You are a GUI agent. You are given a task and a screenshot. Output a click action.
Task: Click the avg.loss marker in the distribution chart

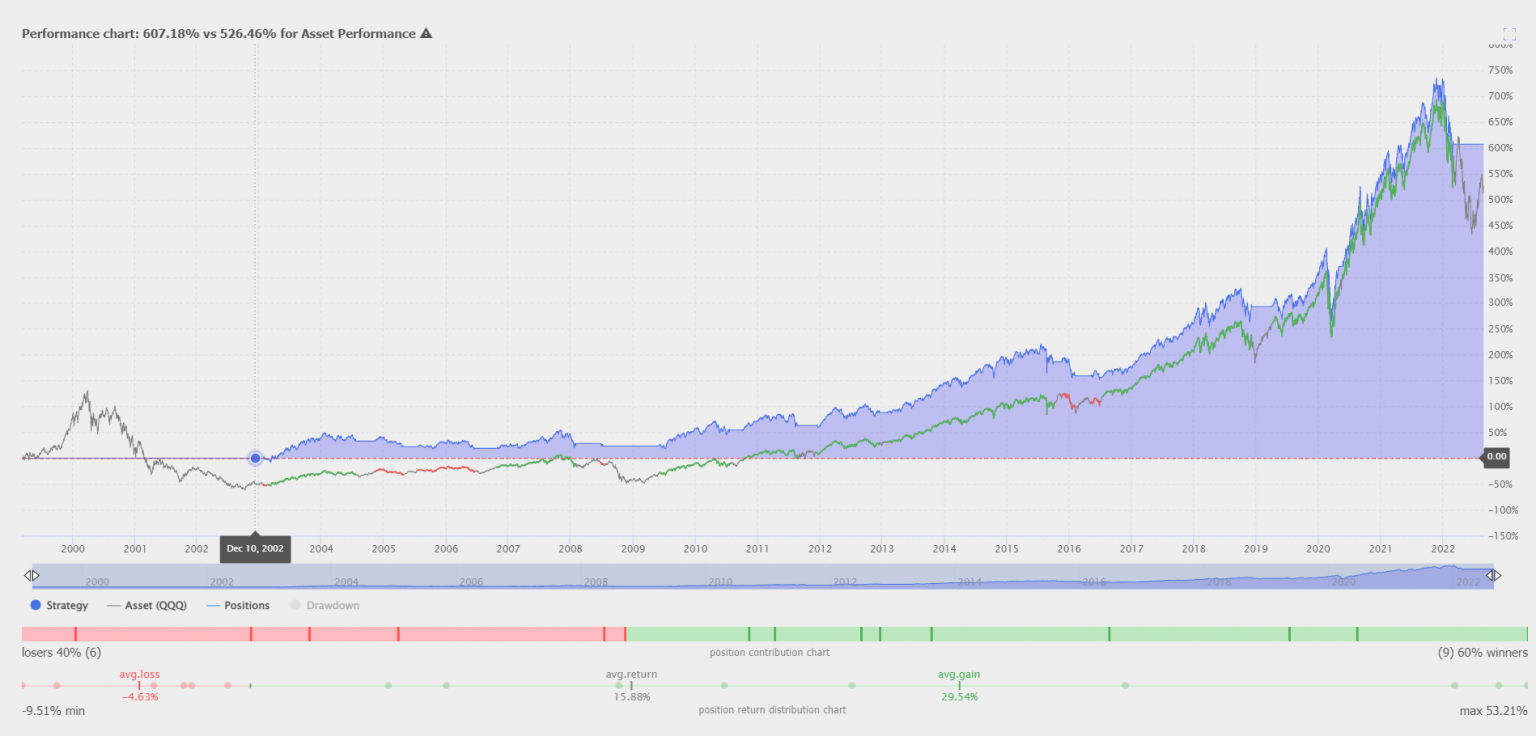click(x=140, y=685)
